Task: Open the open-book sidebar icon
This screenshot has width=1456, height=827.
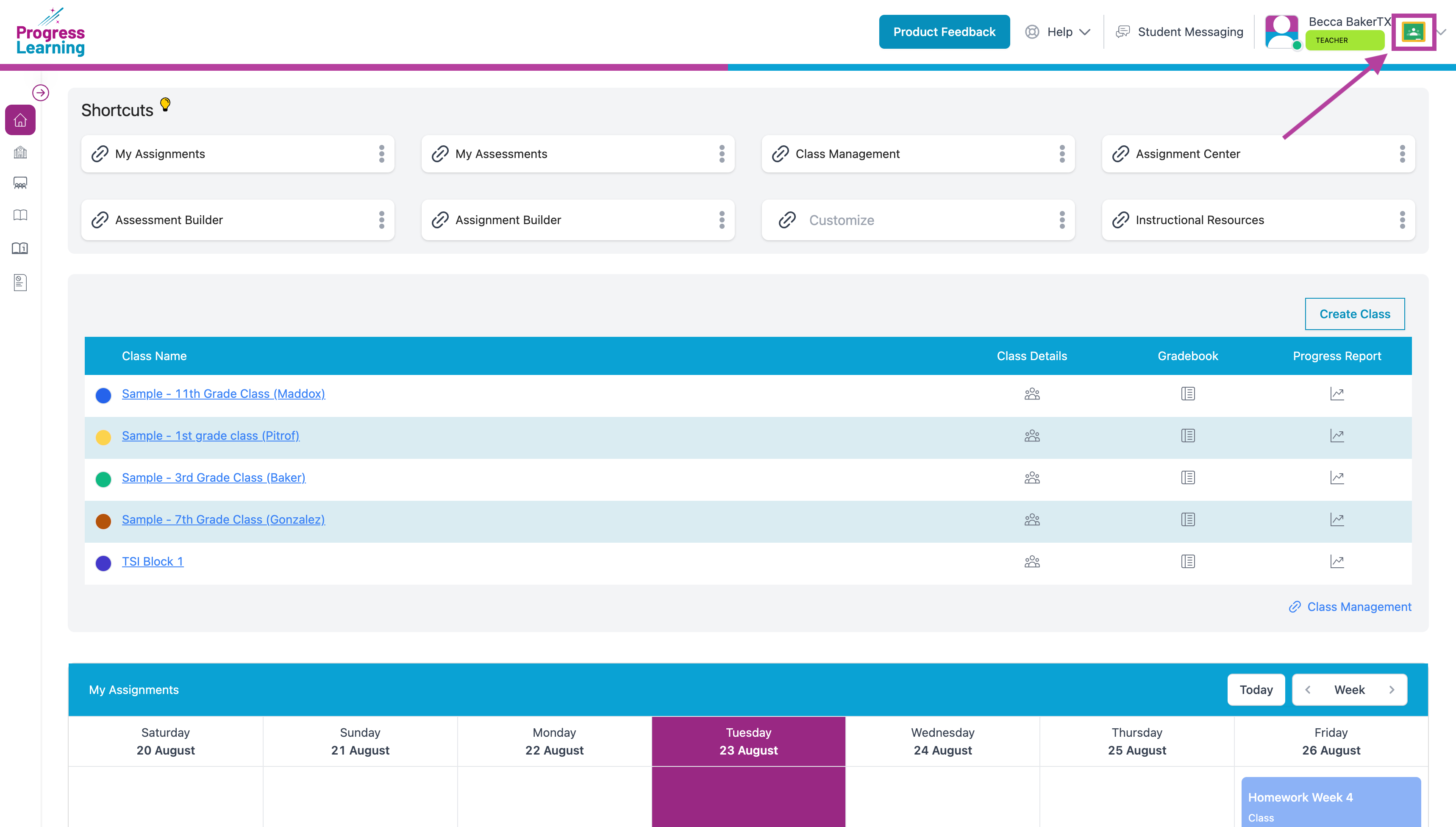Action: coord(20,215)
